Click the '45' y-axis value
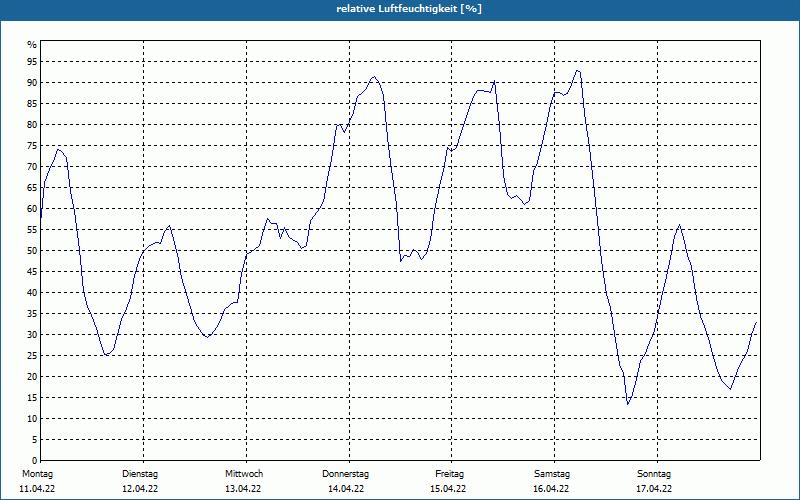800x500 pixels. coord(32,272)
